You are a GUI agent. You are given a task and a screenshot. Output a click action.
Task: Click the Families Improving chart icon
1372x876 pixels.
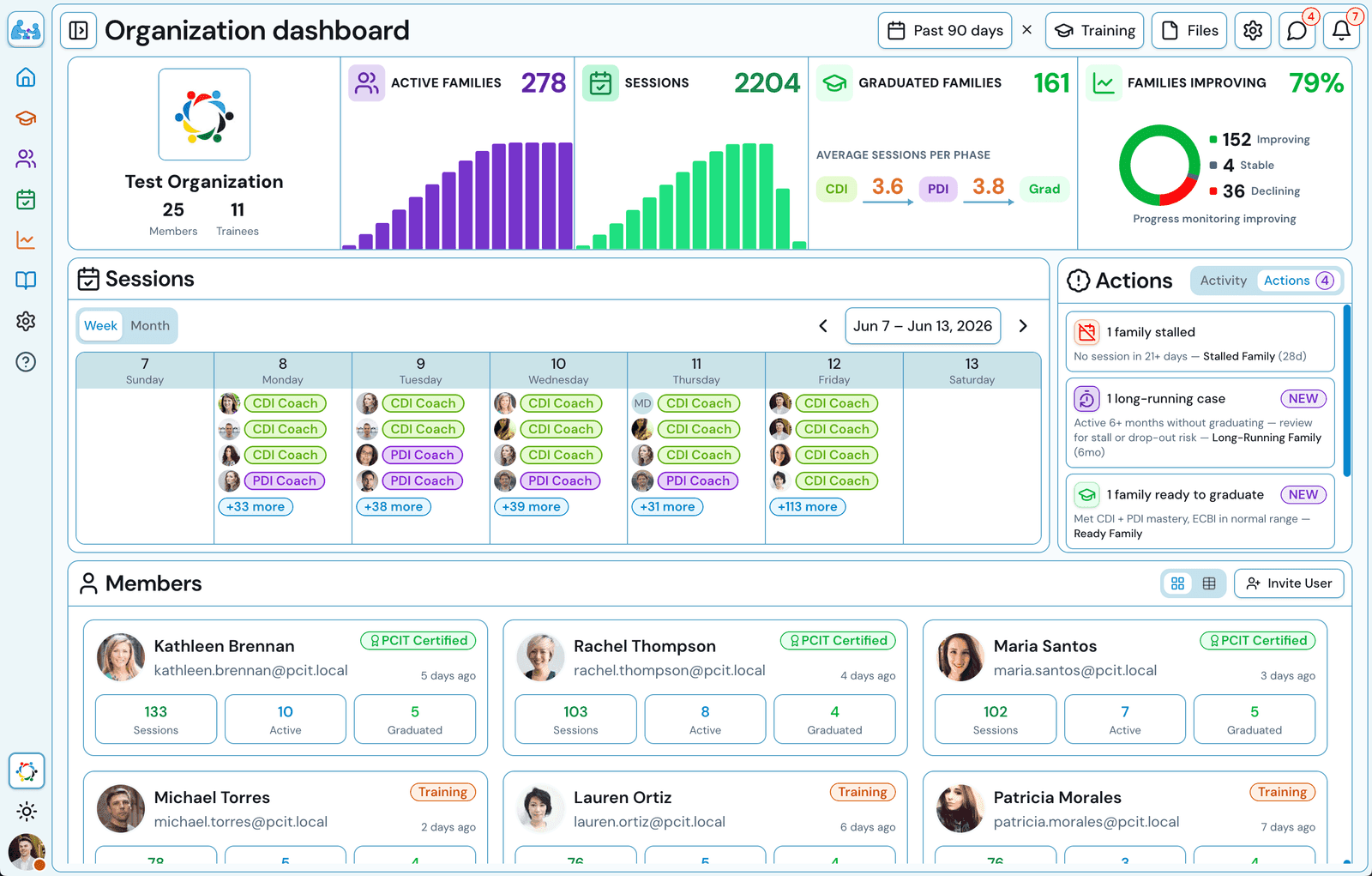(x=1104, y=83)
